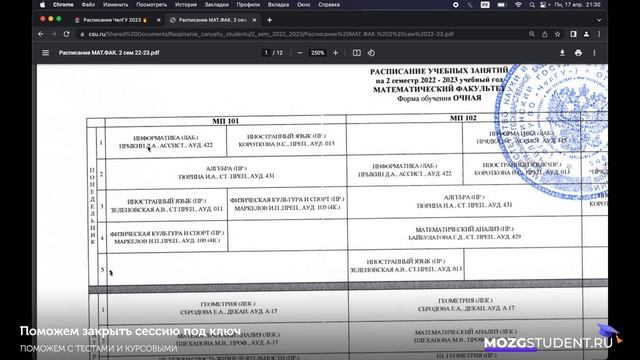
Task: Click ИНОСТРАННЫЙ ЯЗЫК Короткова cell in МП 101
Action: 287,140
